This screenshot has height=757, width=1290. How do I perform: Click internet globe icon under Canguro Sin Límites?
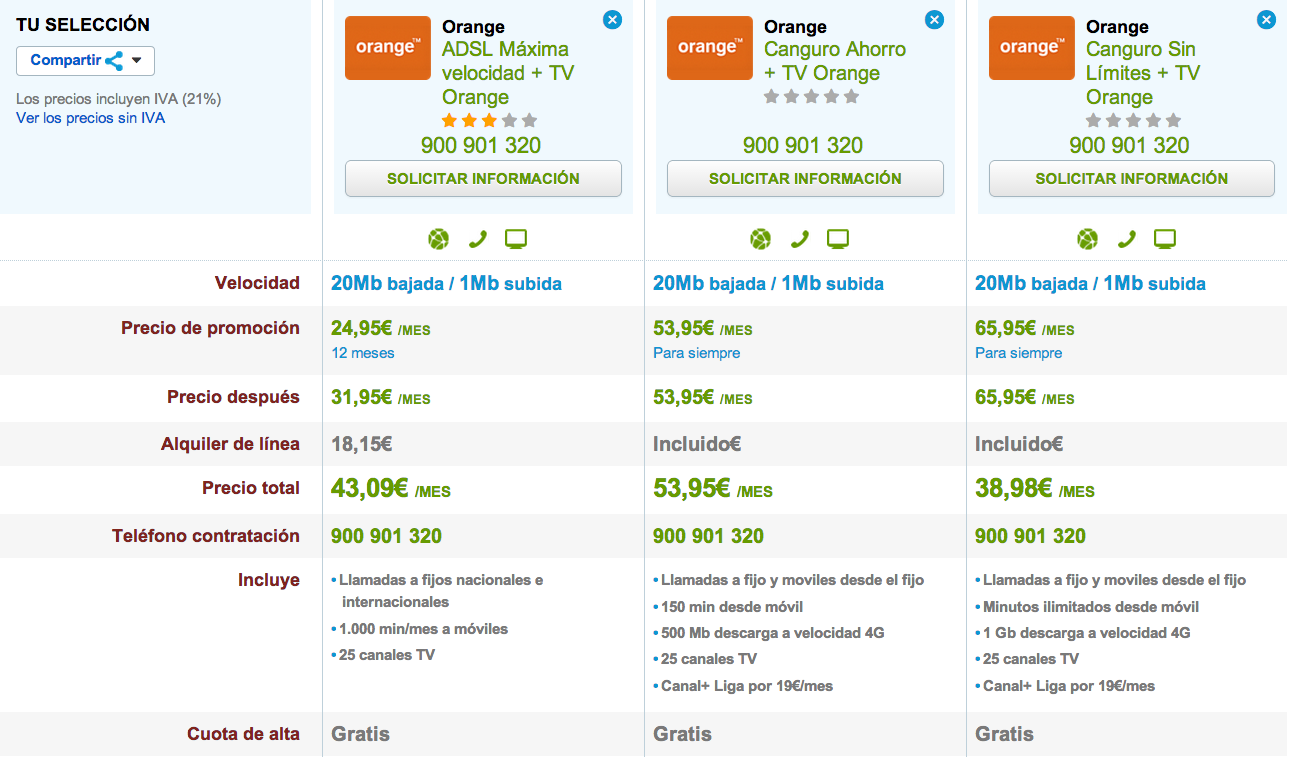1088,239
